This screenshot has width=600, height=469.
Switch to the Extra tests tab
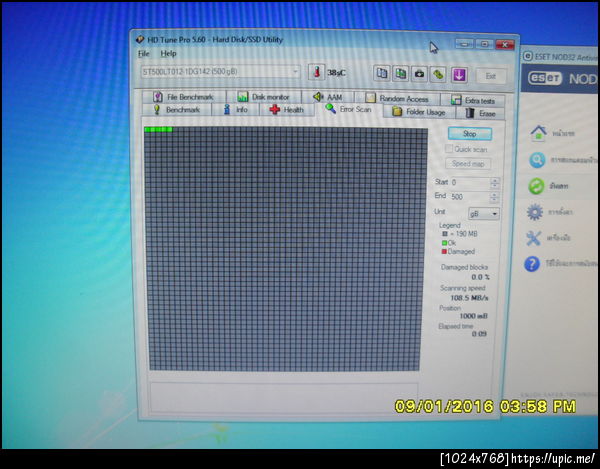pyautogui.click(x=473, y=100)
